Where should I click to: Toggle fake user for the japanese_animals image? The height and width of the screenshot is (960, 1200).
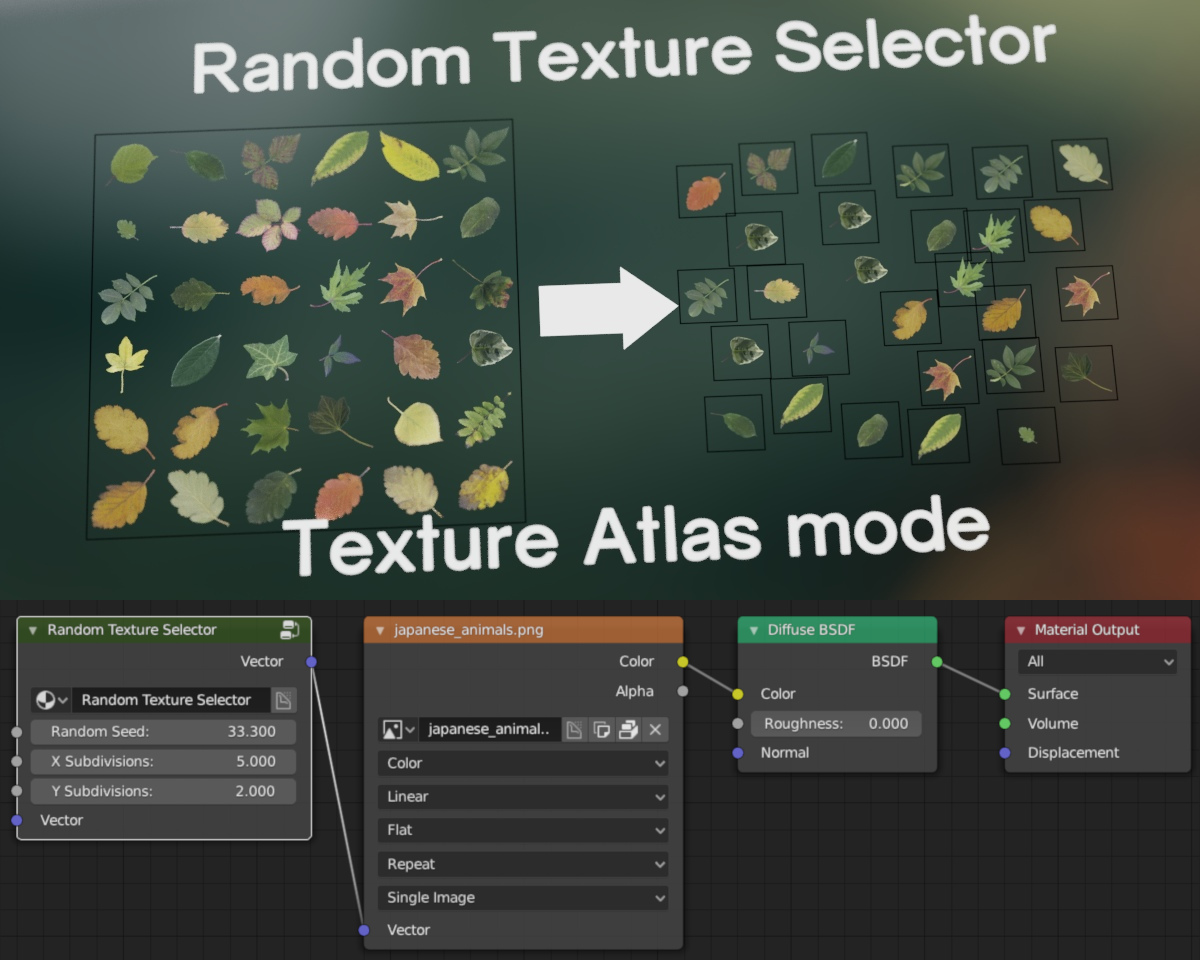coord(574,730)
